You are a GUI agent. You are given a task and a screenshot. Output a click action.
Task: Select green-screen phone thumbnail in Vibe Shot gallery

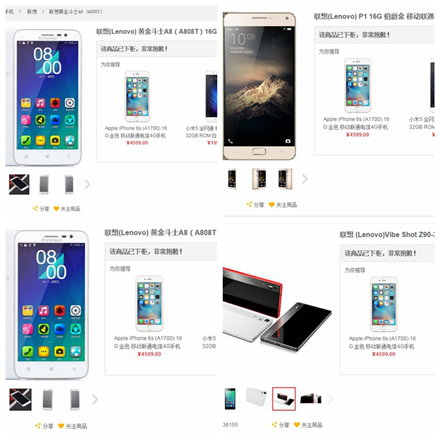[x=230, y=399]
